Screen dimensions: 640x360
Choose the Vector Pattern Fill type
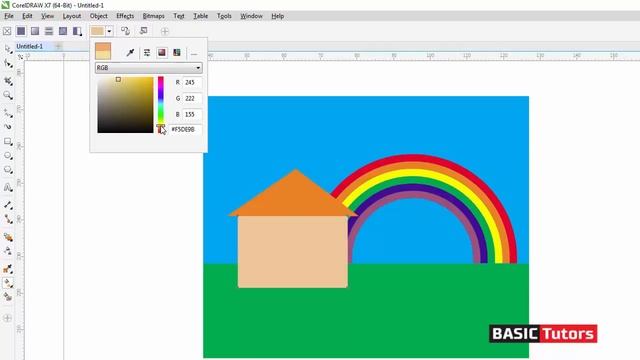(x=49, y=31)
